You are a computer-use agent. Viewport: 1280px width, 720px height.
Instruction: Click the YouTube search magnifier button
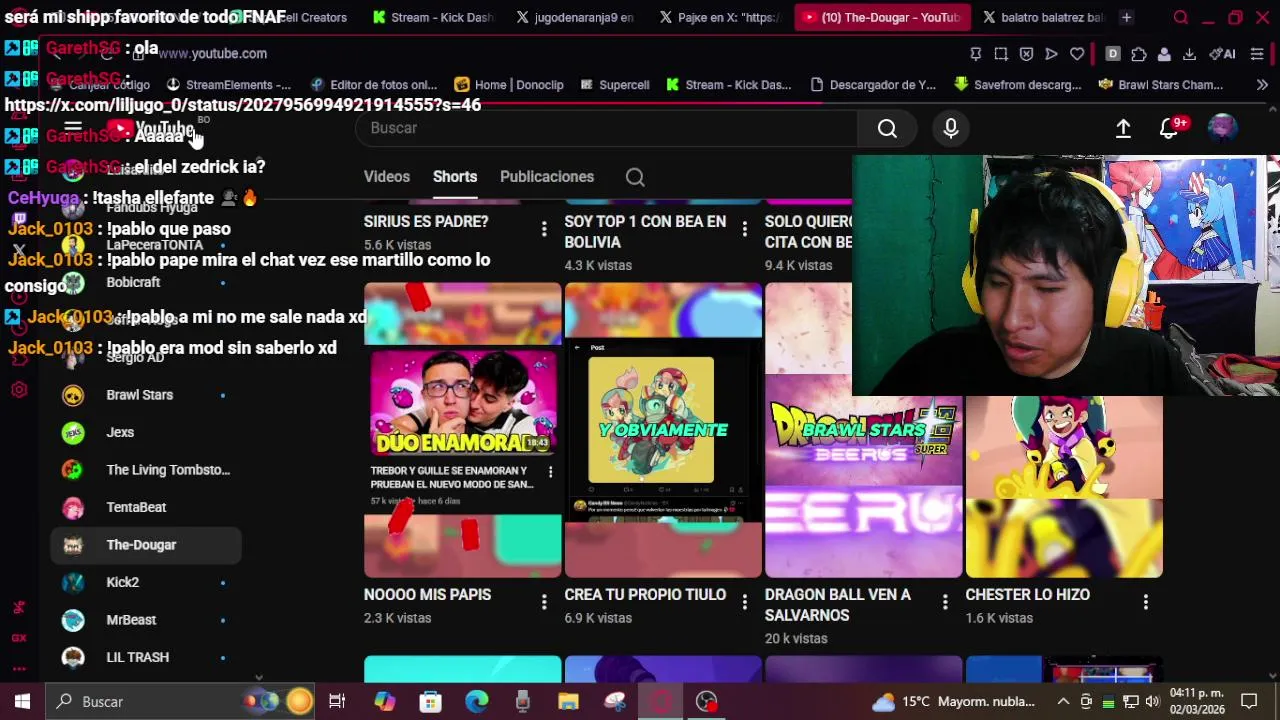tap(887, 128)
